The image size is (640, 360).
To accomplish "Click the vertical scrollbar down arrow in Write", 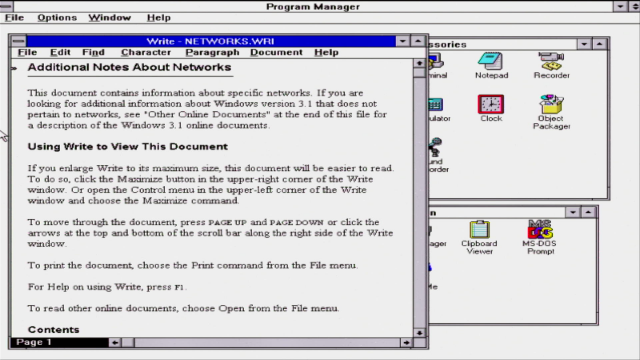I will pyautogui.click(x=419, y=333).
